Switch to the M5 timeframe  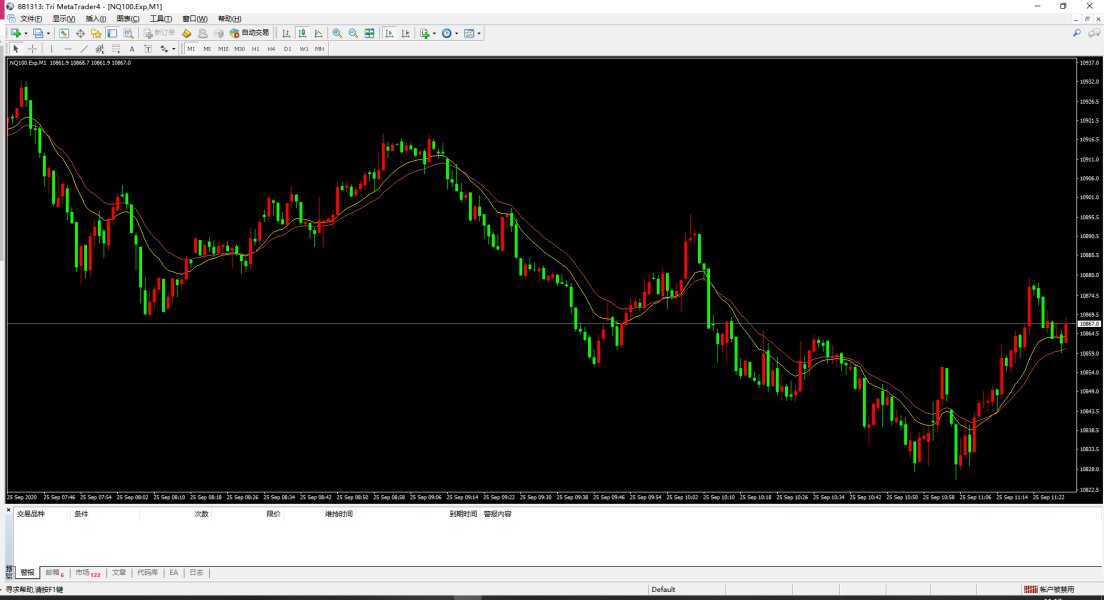click(207, 49)
